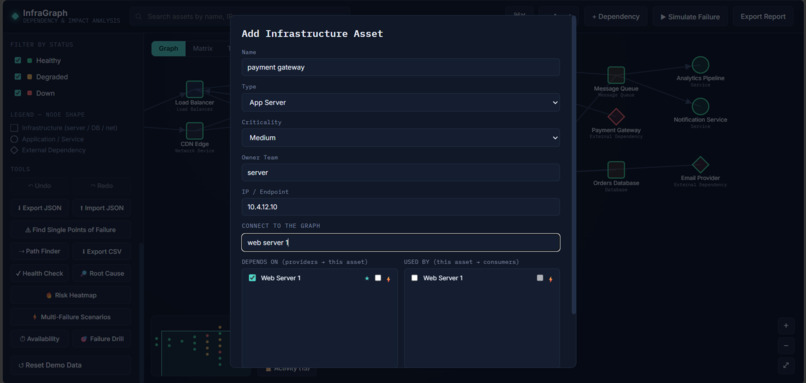Click the modal dialog vertical scrollbar
The image size is (806, 383).
click(574, 165)
